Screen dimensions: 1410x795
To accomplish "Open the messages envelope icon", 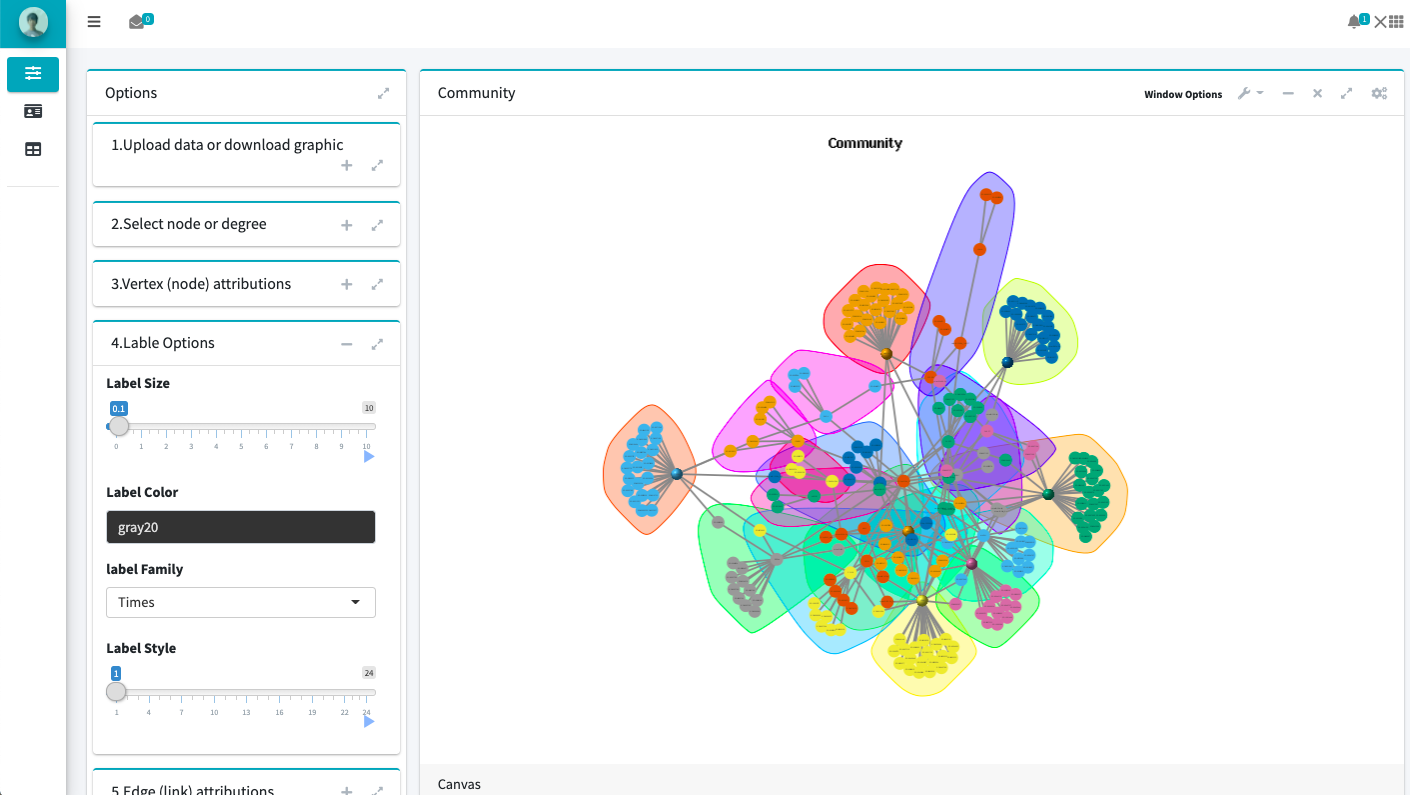I will (x=137, y=22).
